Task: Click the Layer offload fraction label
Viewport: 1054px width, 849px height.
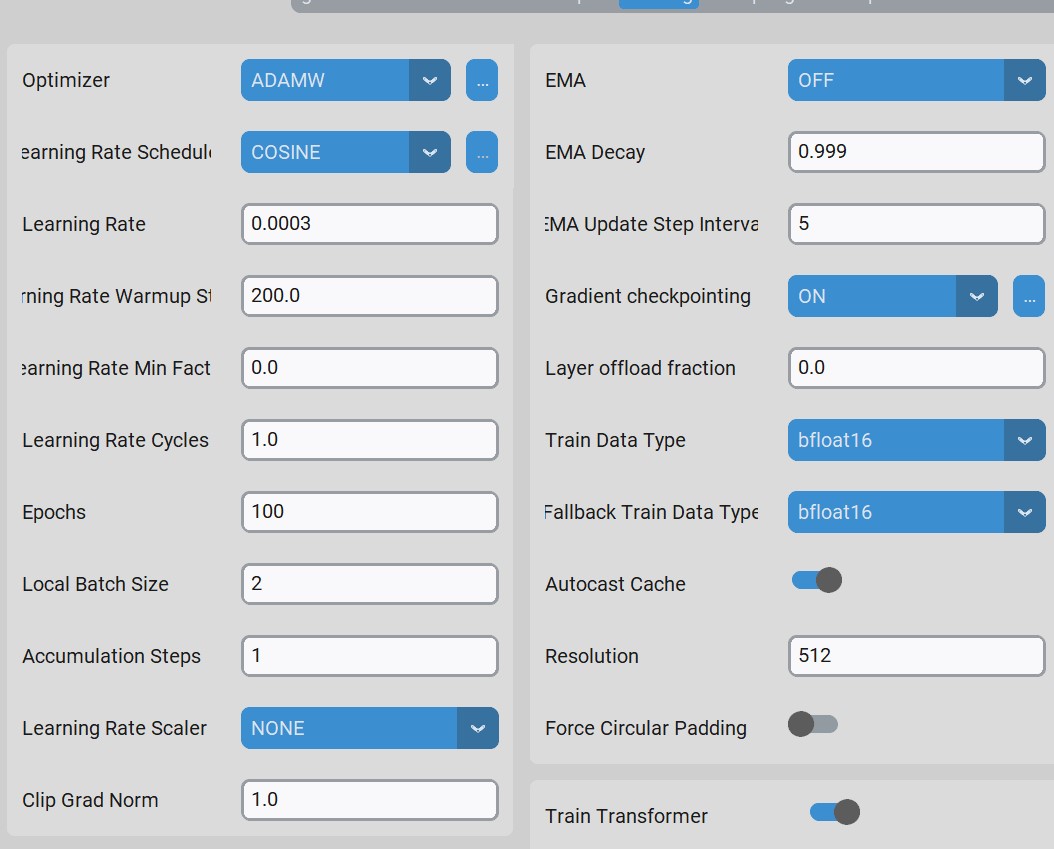Action: point(640,368)
